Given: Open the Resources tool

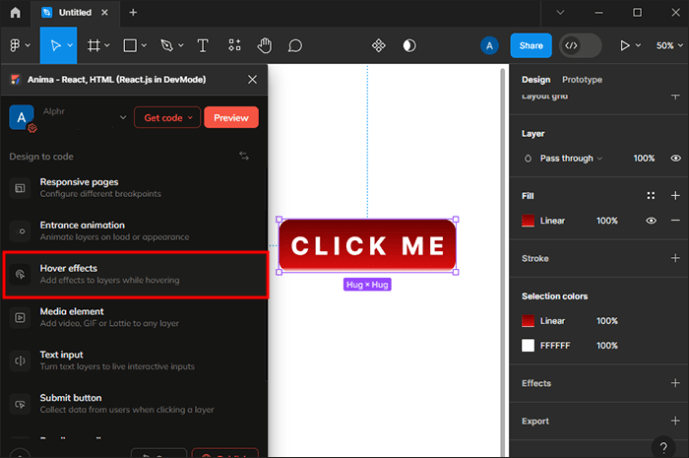Looking at the screenshot, I should point(235,45).
